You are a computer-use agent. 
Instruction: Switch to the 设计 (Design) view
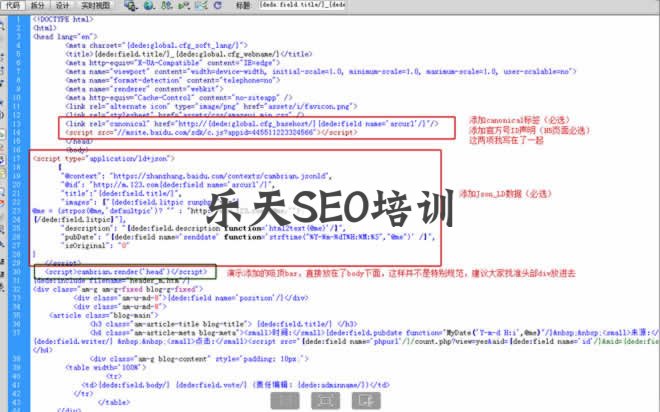point(62,5)
